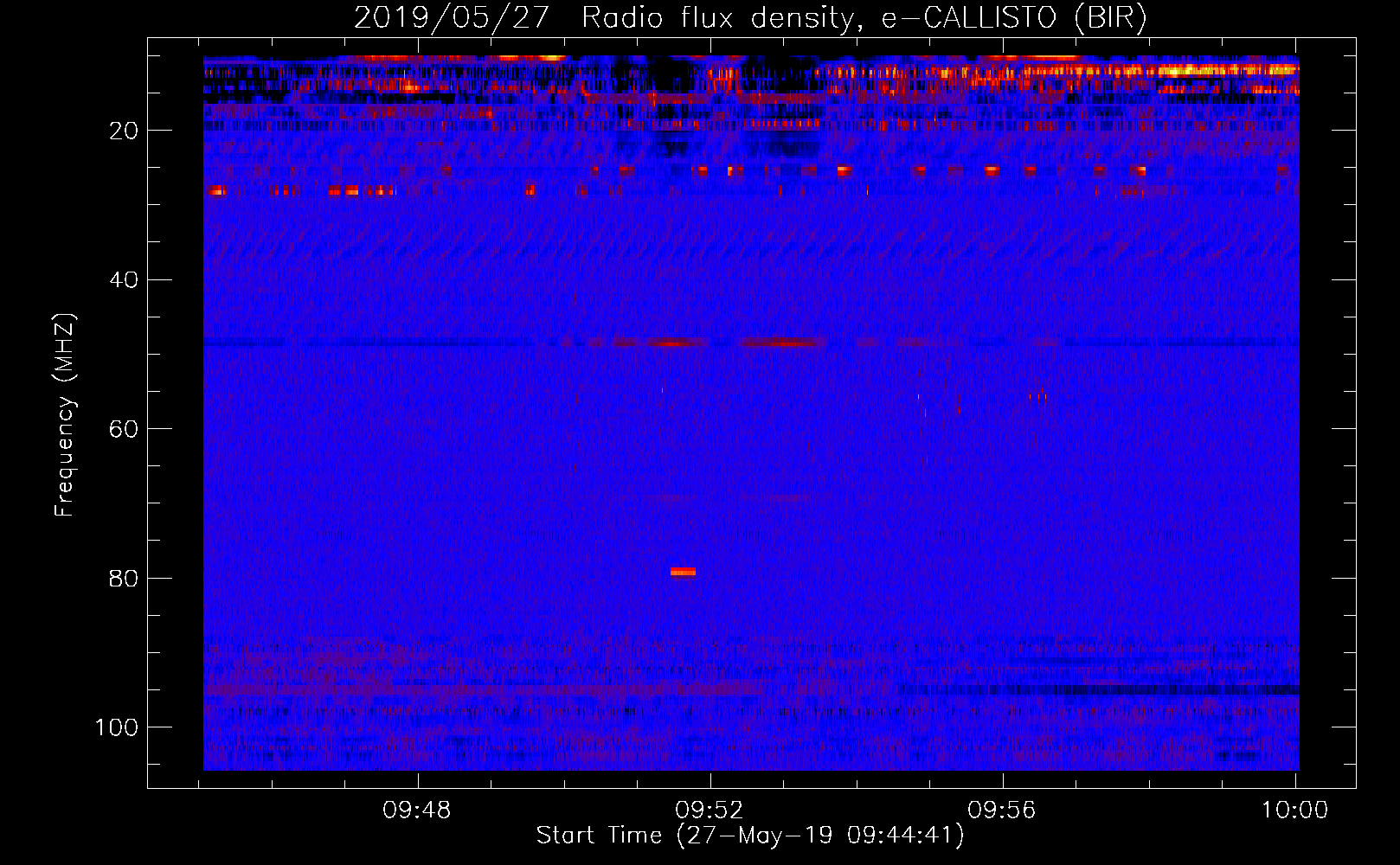
Task: Click the 60 frequency tick label
Action: pos(124,429)
